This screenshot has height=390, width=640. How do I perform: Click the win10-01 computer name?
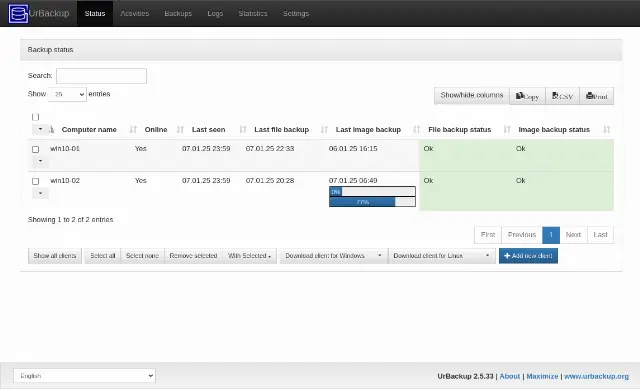[x=65, y=149]
